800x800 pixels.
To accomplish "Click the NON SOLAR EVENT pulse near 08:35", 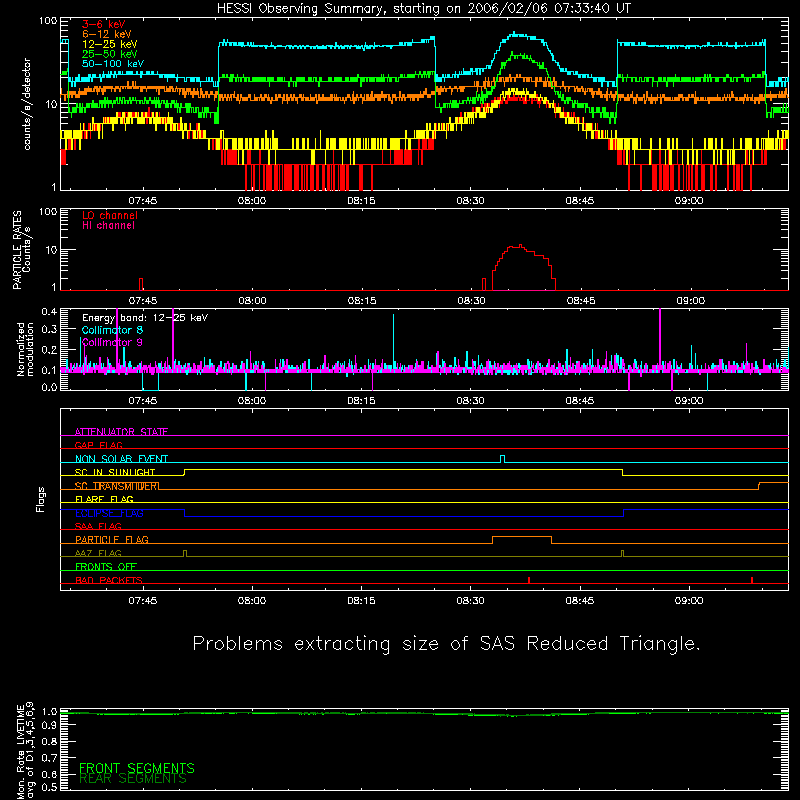I will click(x=503, y=459).
